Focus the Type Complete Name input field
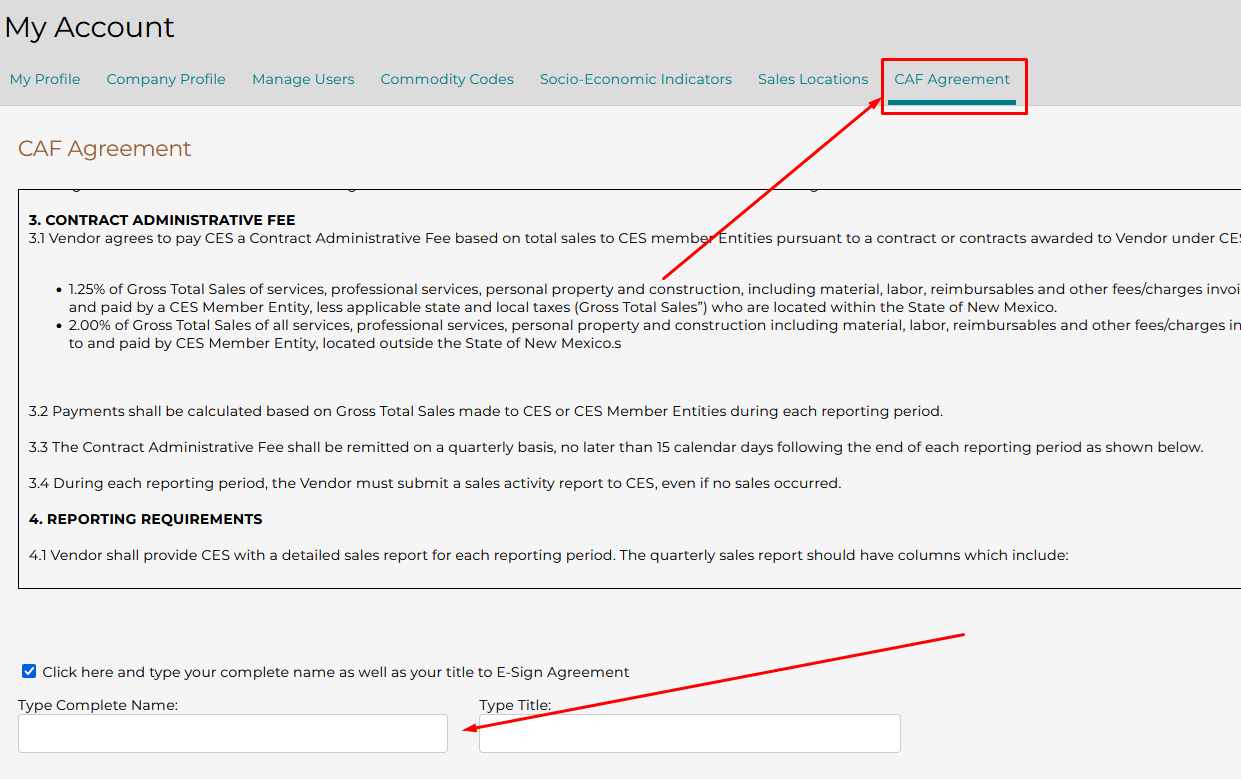1241x779 pixels. (x=233, y=733)
